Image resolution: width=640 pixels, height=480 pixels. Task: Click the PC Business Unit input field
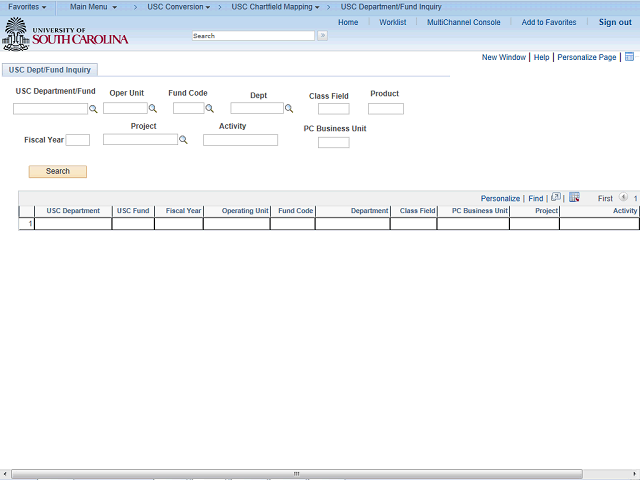(333, 142)
